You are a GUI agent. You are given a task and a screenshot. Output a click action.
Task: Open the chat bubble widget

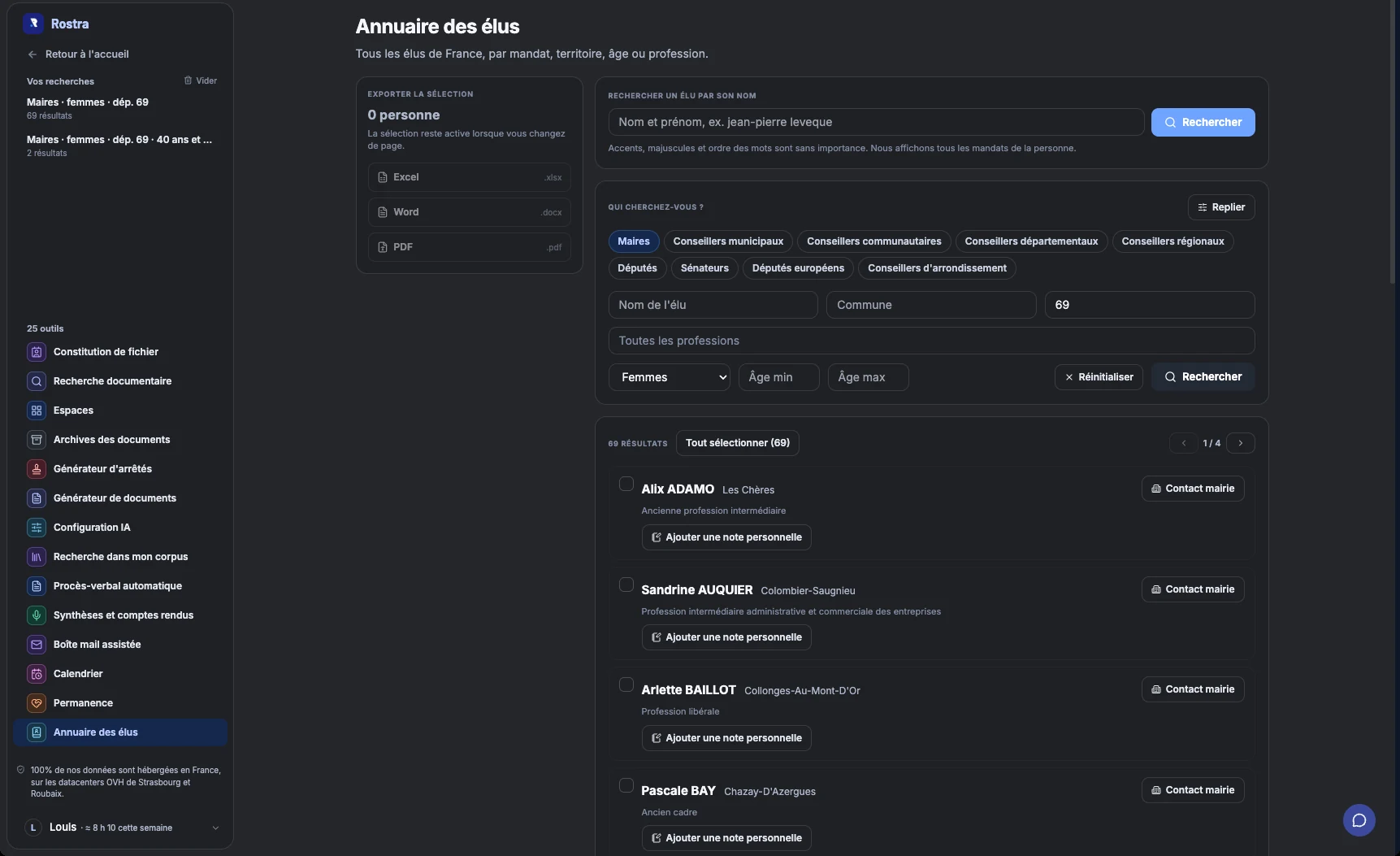click(x=1359, y=820)
